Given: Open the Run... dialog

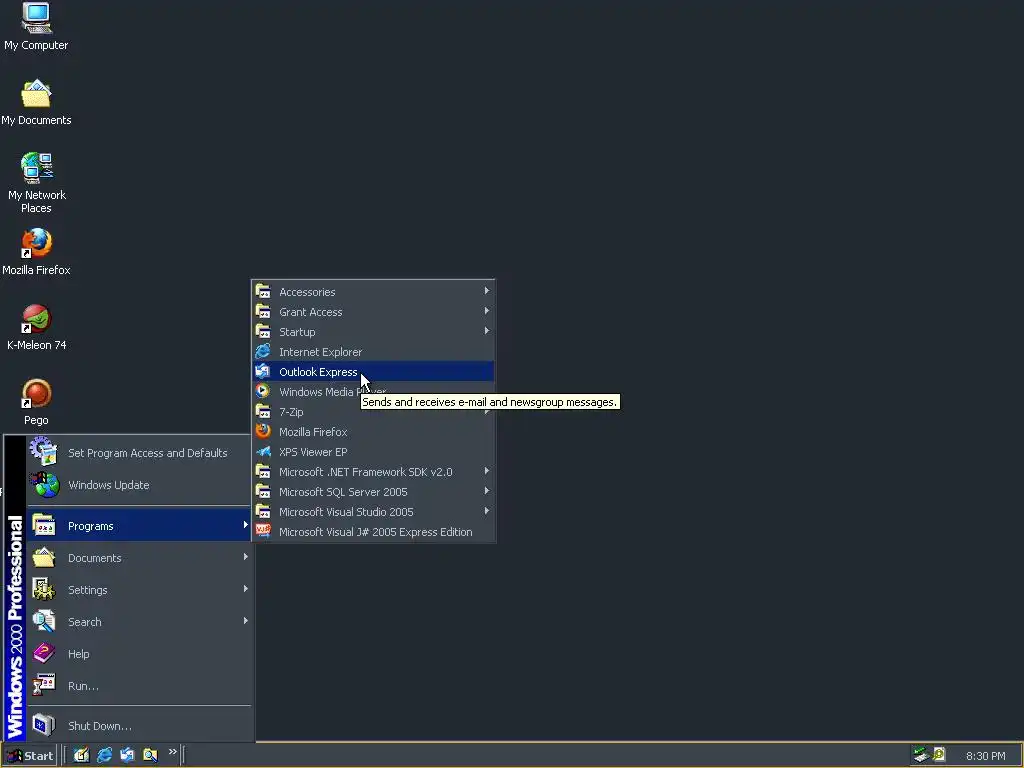Looking at the screenshot, I should (138, 686).
